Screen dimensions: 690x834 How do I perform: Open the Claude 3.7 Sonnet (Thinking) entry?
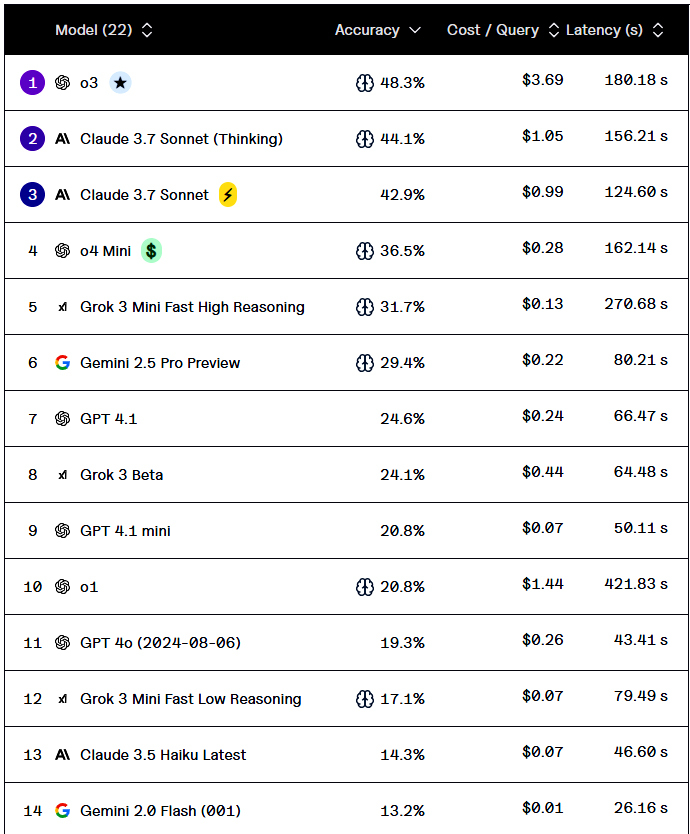click(181, 139)
